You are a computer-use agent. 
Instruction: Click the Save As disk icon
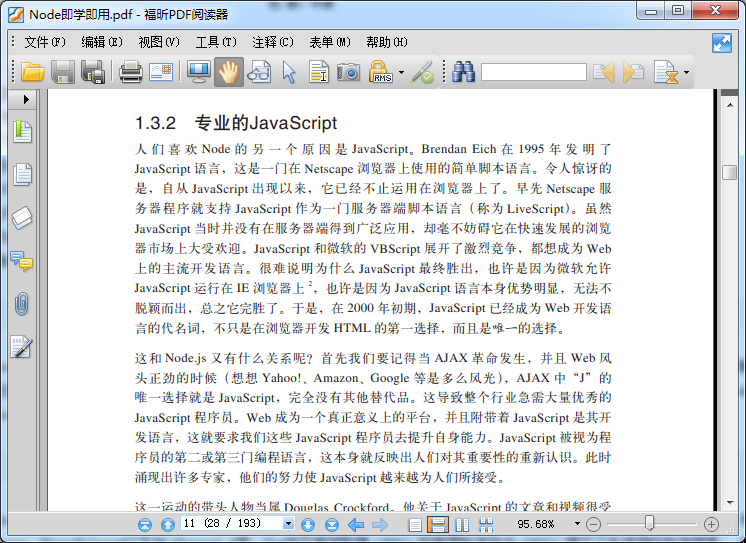coord(93,72)
